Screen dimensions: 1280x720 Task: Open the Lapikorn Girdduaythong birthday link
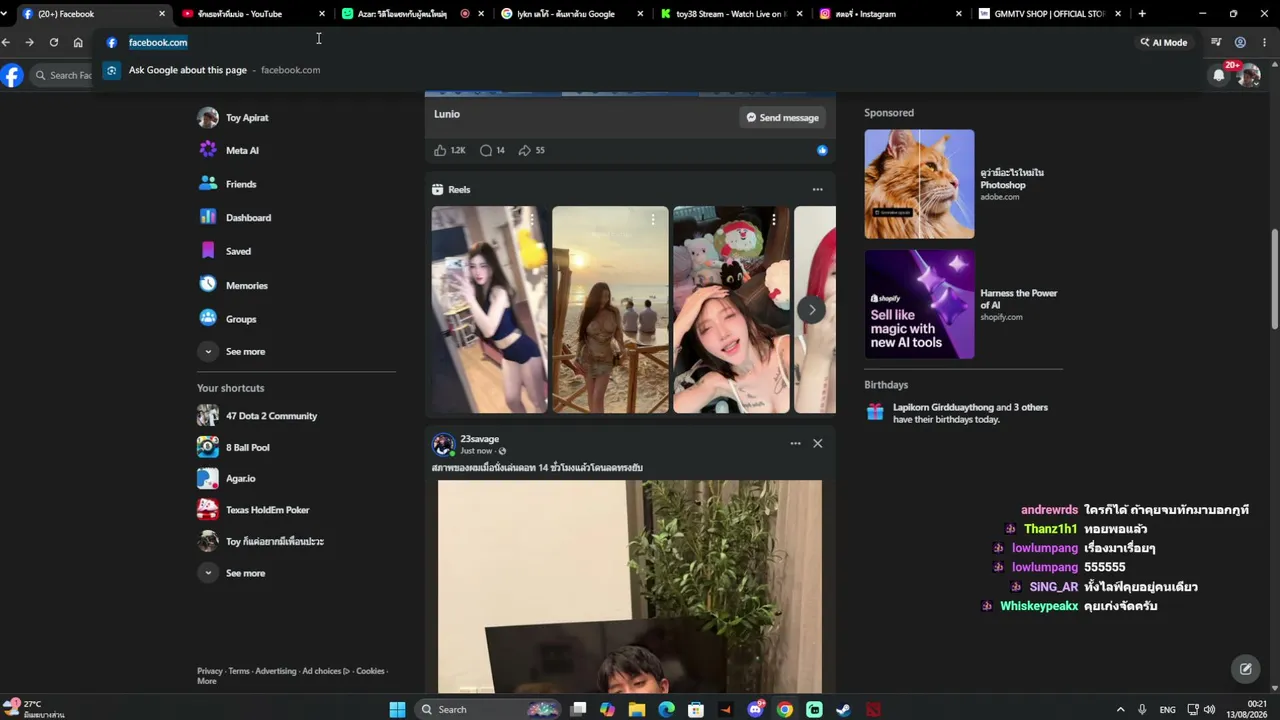tap(943, 407)
